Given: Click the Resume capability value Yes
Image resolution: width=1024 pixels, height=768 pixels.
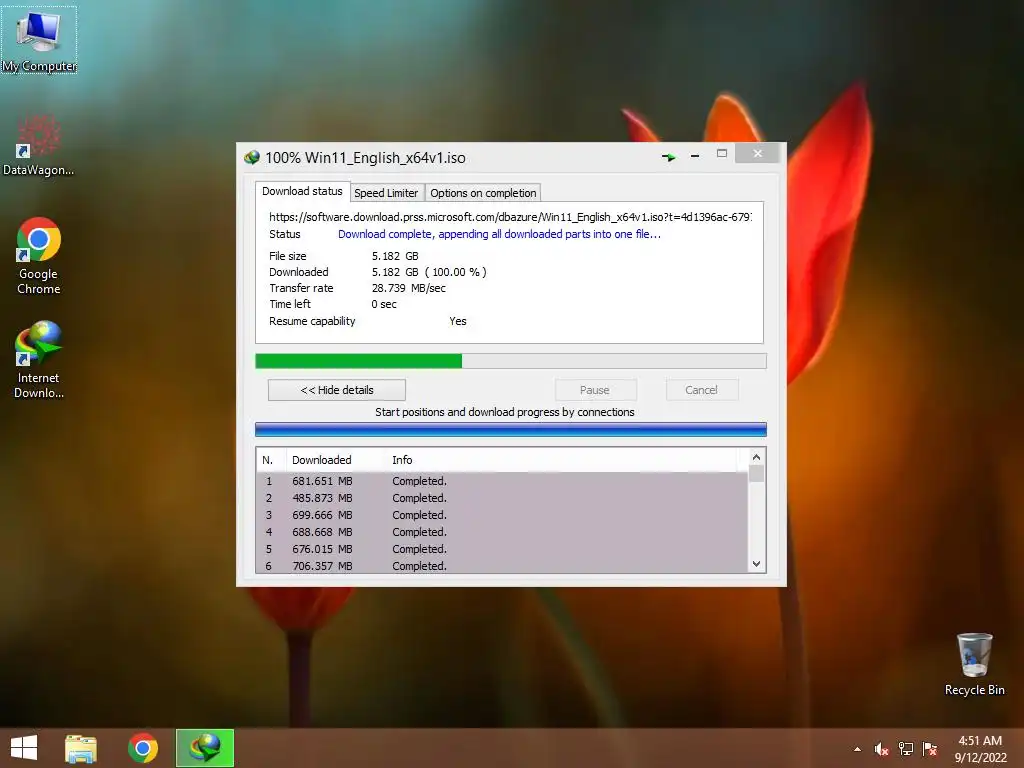Looking at the screenshot, I should pos(458,321).
